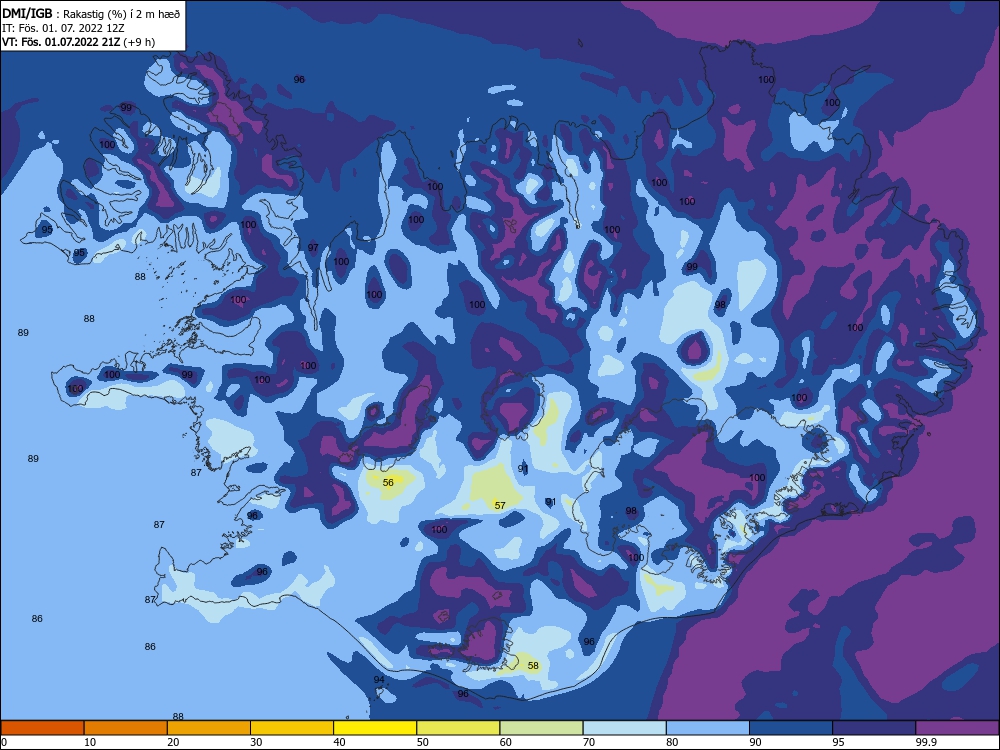Click the 10–20 orange legend swatch
This screenshot has width=1000, height=750.
126,728
